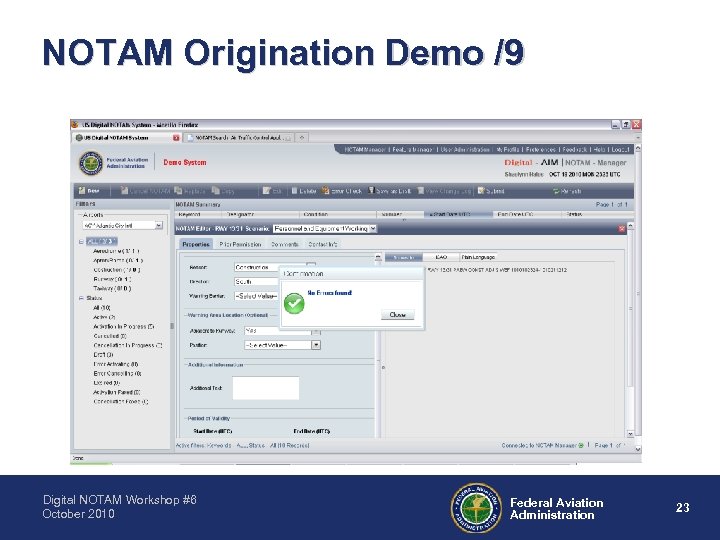This screenshot has height=540, width=720.
Task: Click the NOTAM Editor vertical scrollbar down arrow
Action: click(x=630, y=434)
